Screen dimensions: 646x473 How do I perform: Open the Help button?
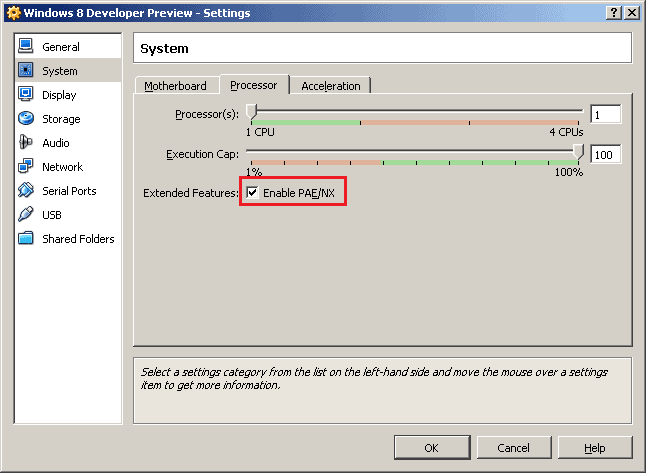595,447
